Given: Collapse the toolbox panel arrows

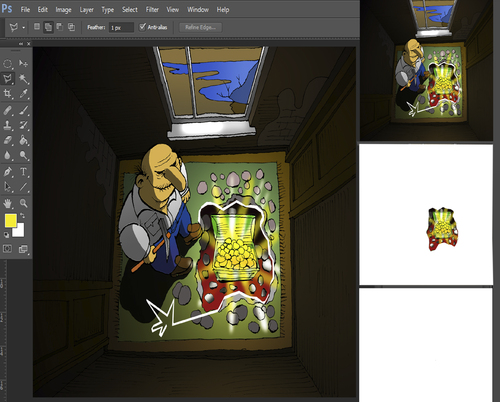Looking at the screenshot, I should click(x=21, y=44).
